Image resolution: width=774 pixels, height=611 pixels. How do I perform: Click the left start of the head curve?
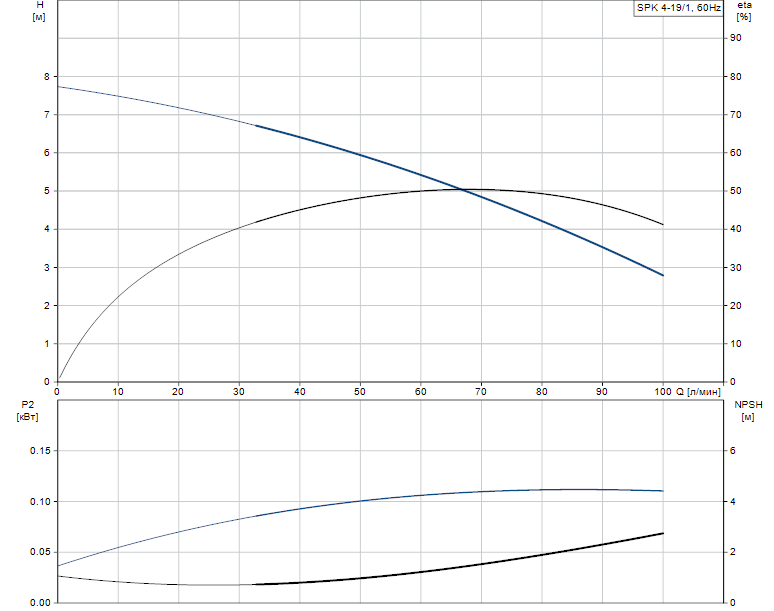[58, 87]
